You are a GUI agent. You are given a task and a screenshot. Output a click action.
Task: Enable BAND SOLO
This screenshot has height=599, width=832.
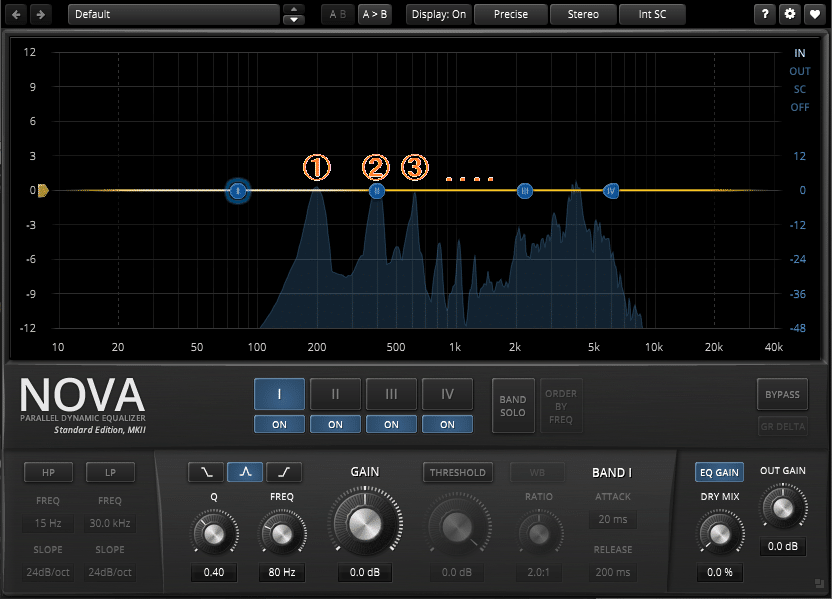click(x=513, y=406)
